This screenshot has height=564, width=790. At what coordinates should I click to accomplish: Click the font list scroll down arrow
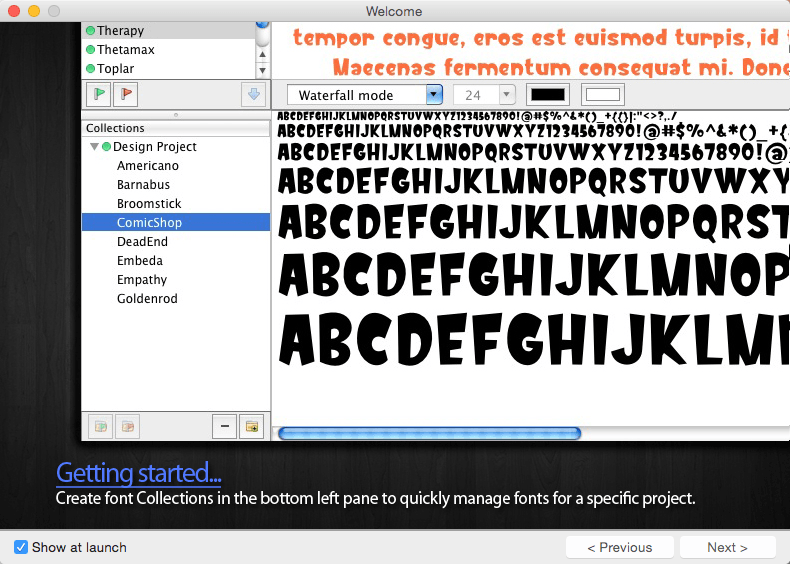[262, 70]
